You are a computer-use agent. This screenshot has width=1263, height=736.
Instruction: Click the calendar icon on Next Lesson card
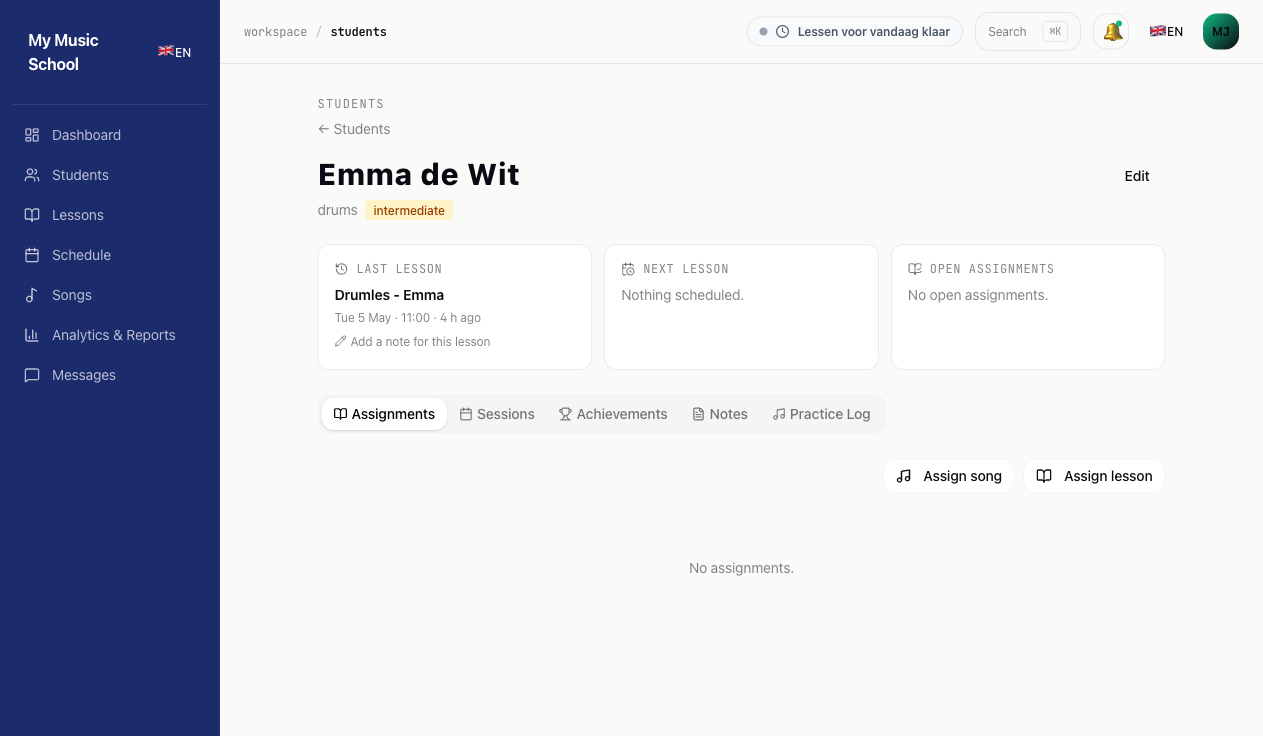click(x=628, y=269)
